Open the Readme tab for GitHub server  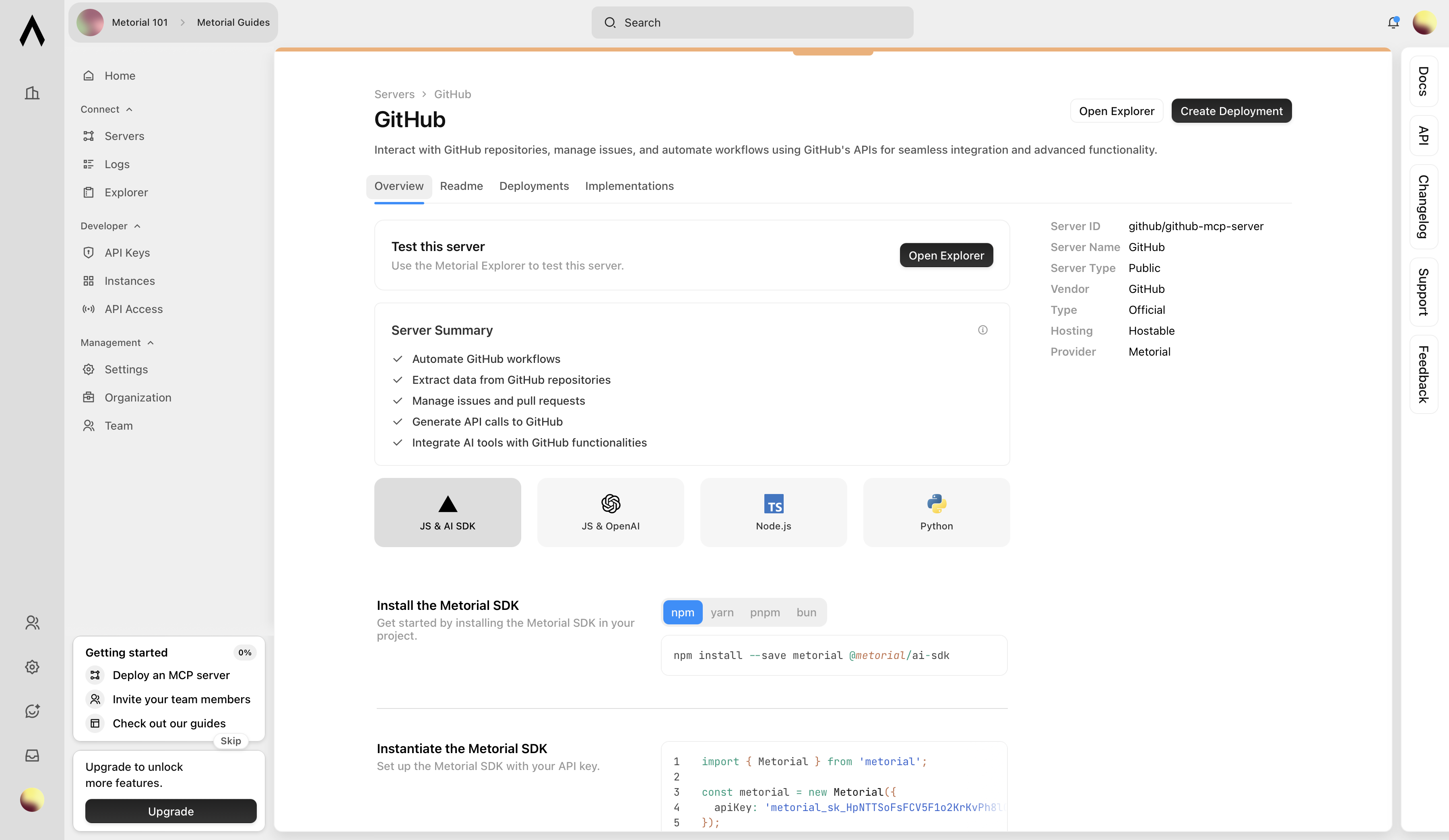point(461,186)
